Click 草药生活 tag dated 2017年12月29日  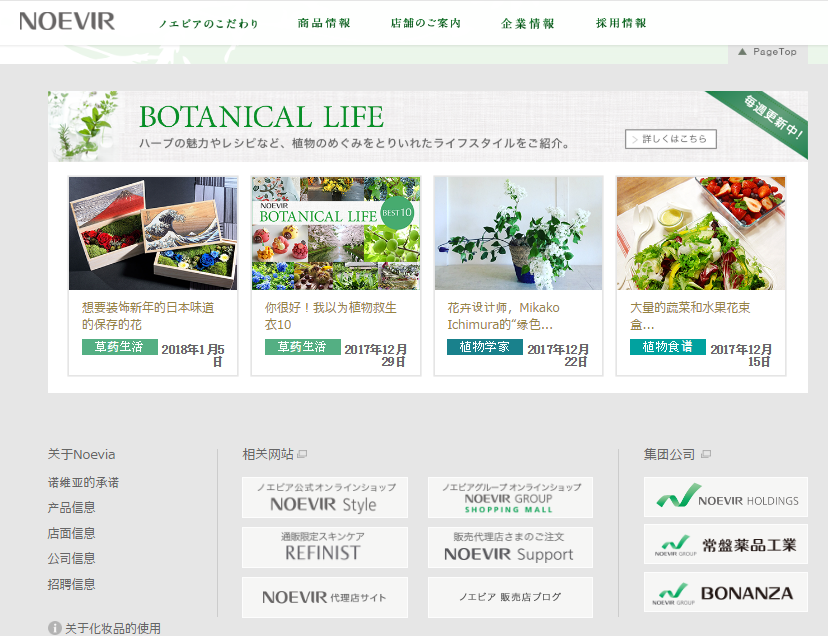tap(303, 347)
